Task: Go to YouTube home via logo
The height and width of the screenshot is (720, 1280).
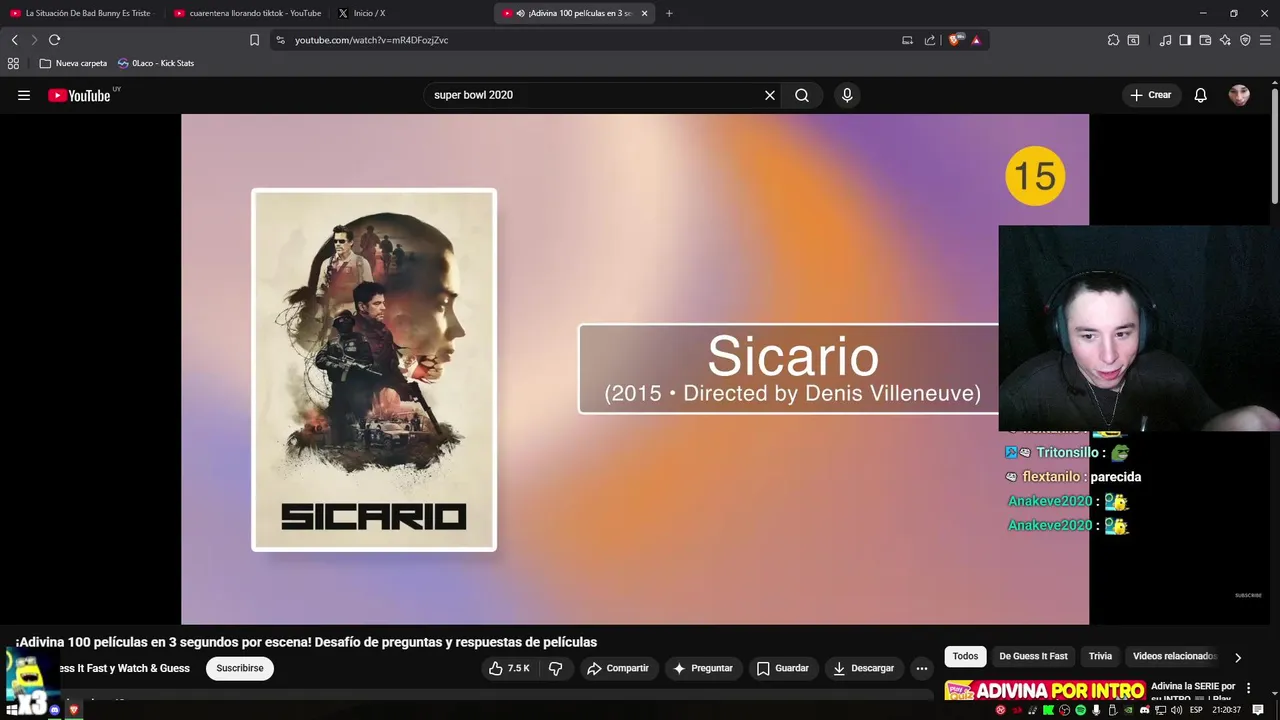Action: [79, 95]
